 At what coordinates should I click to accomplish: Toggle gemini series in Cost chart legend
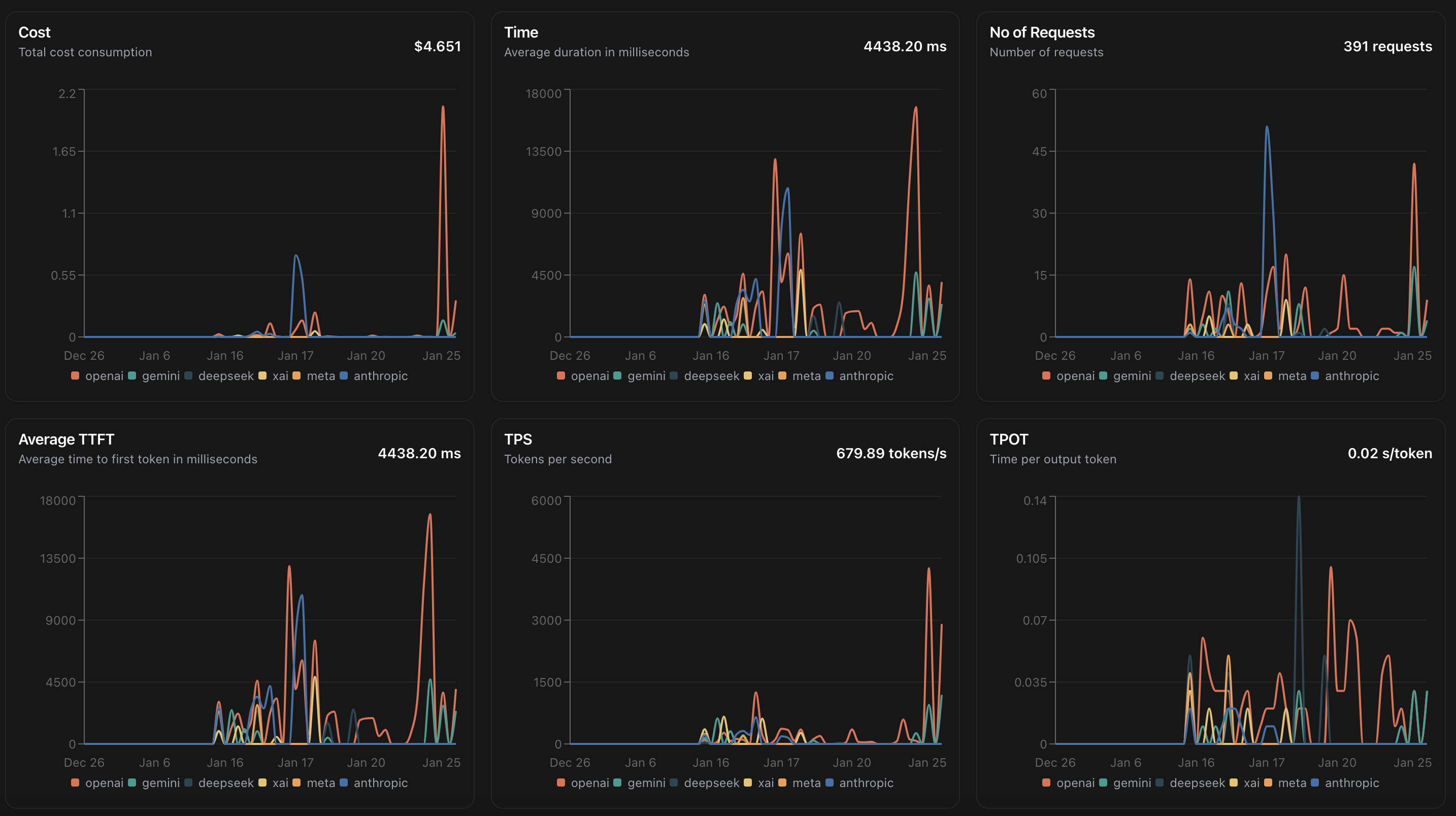pos(154,376)
